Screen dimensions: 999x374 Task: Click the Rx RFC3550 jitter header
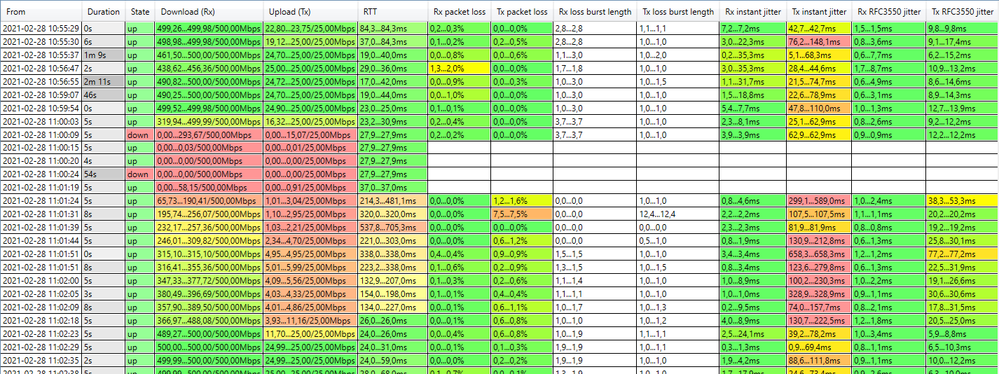point(889,11)
